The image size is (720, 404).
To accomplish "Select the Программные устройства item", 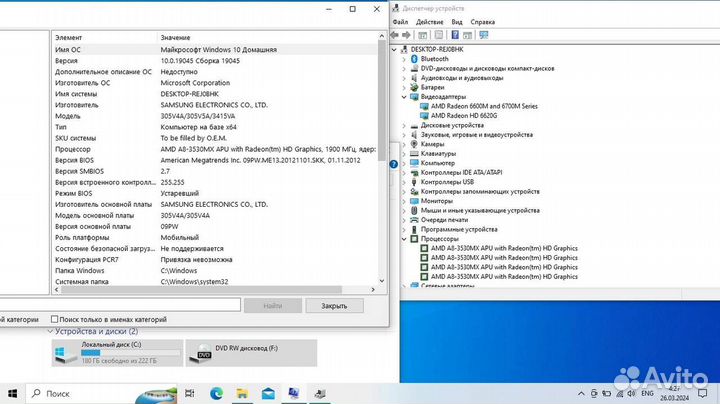I will (459, 230).
